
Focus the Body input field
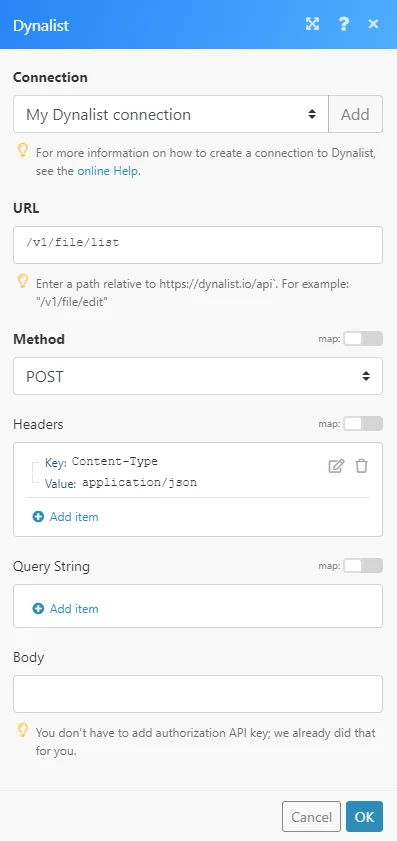coord(198,694)
